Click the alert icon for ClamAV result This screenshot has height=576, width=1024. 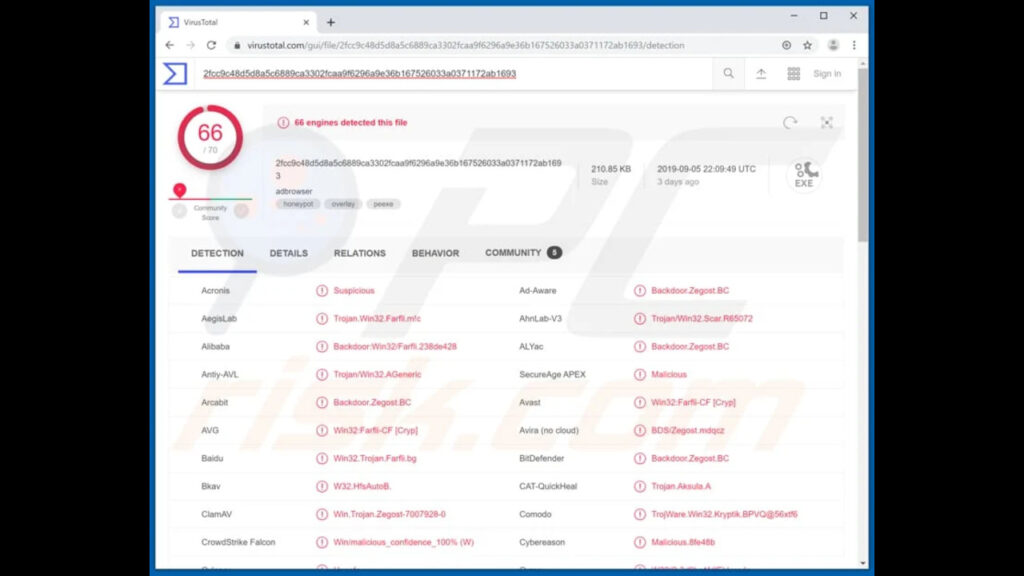322,515
